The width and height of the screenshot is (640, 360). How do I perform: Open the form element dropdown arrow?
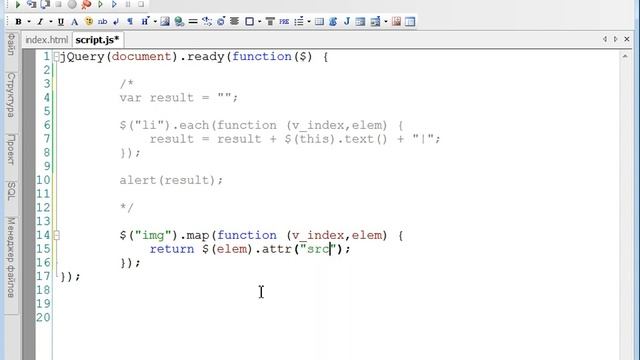tap(386, 22)
